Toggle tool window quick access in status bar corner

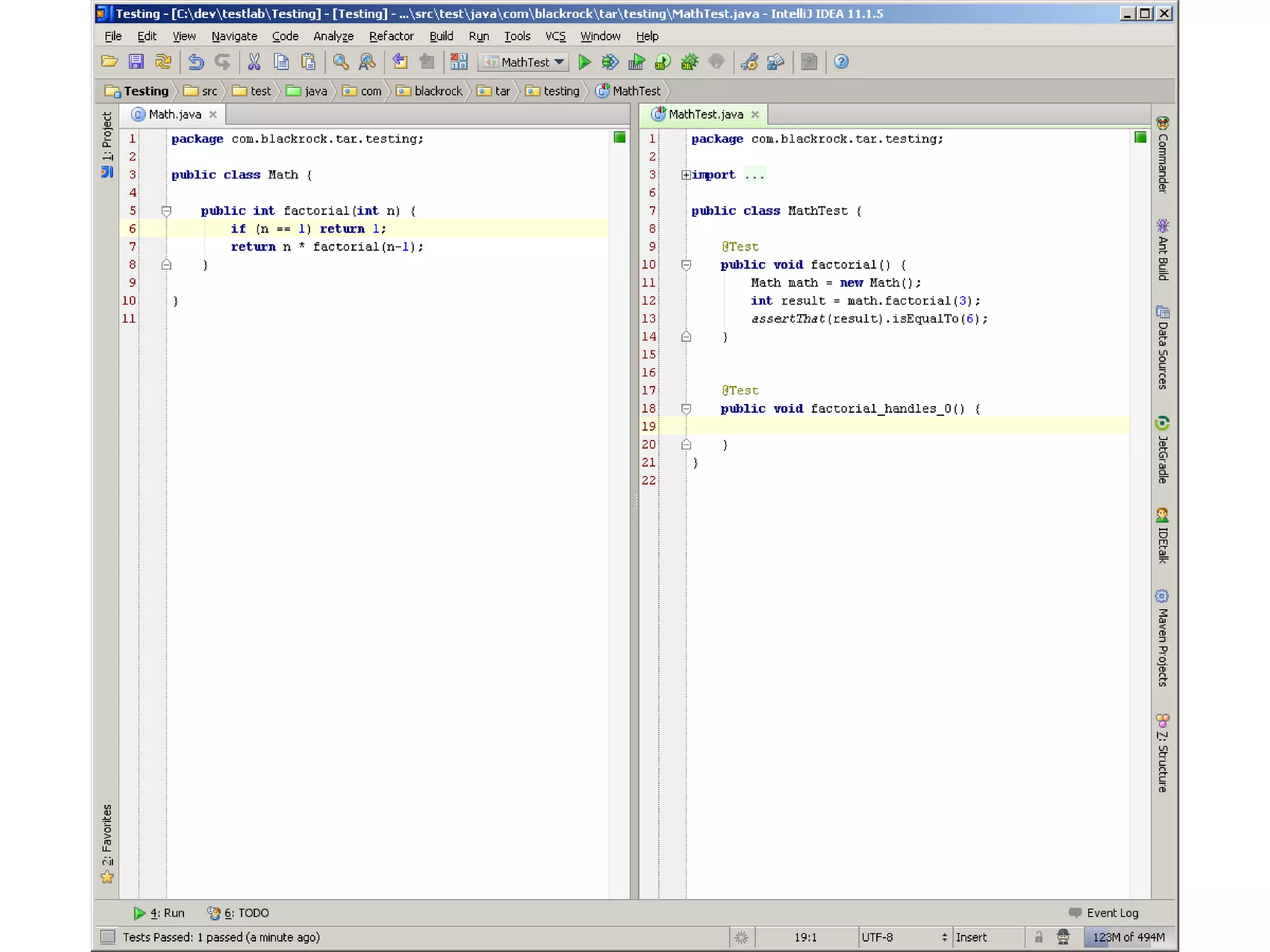(108, 937)
